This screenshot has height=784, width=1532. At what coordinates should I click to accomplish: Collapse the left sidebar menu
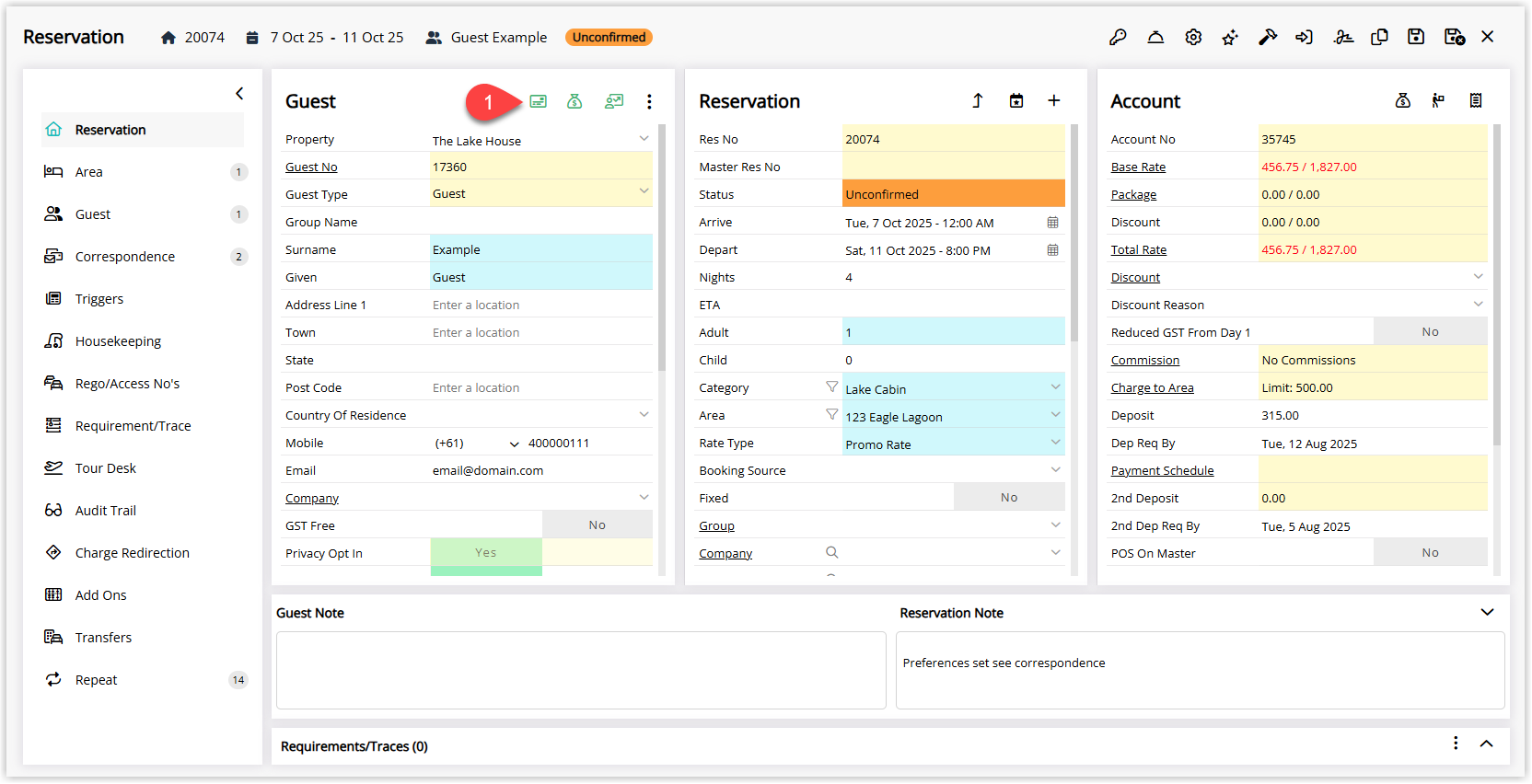click(x=239, y=93)
